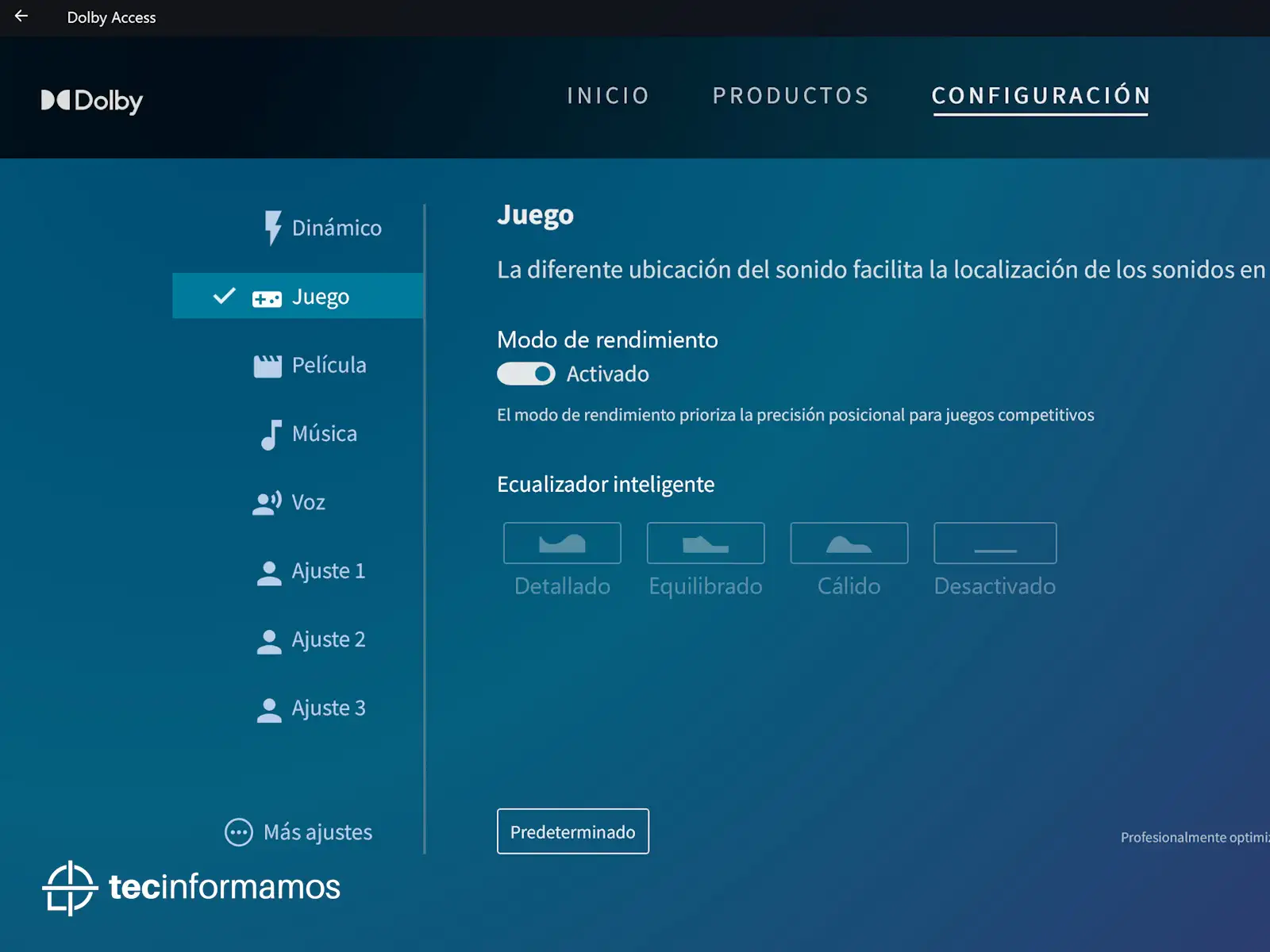Screen dimensions: 1270x952
Task: Click the Juego sound location description
Action: click(x=882, y=270)
